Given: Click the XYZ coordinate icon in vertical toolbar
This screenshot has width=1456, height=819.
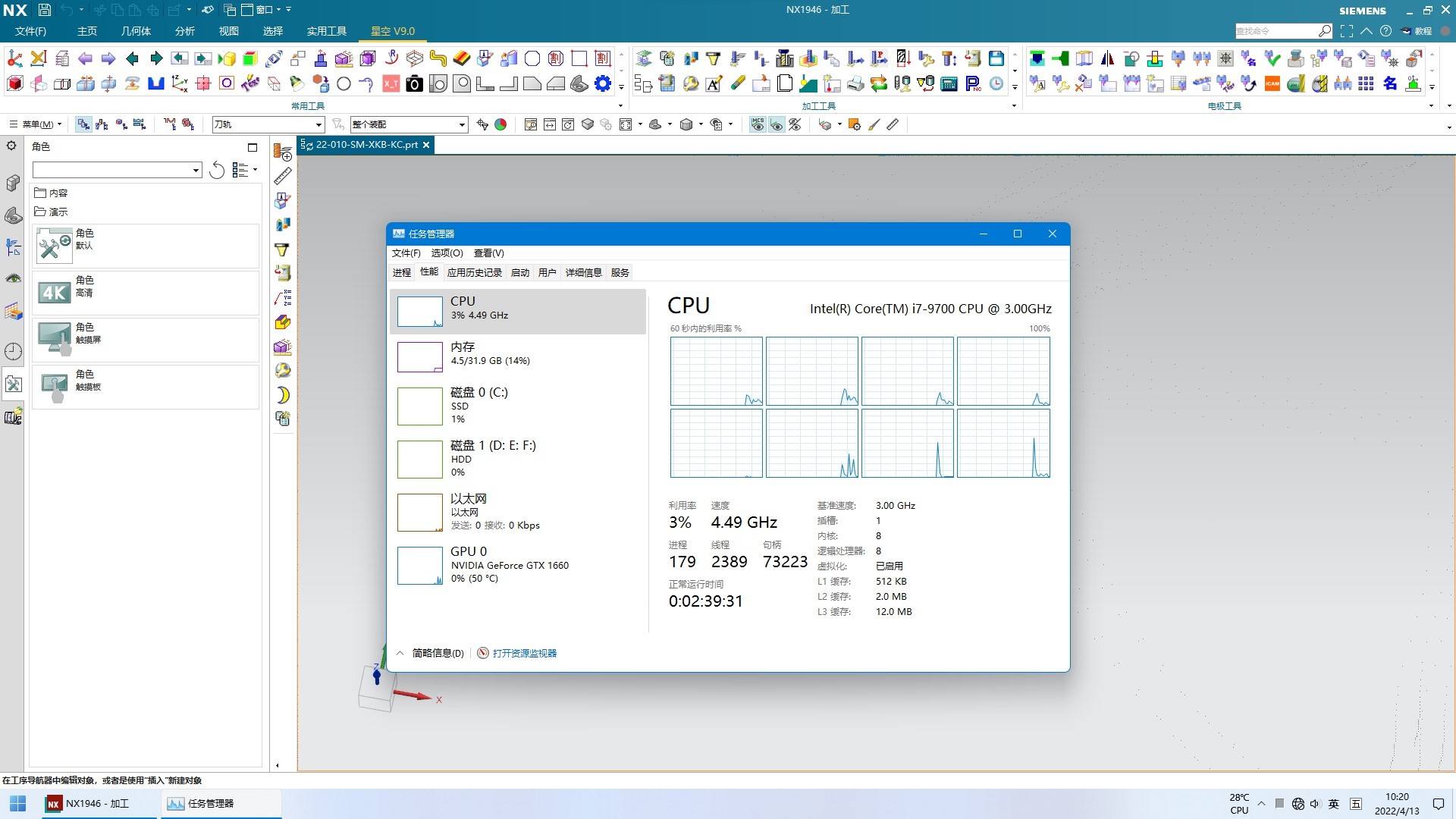Looking at the screenshot, I should 283,298.
